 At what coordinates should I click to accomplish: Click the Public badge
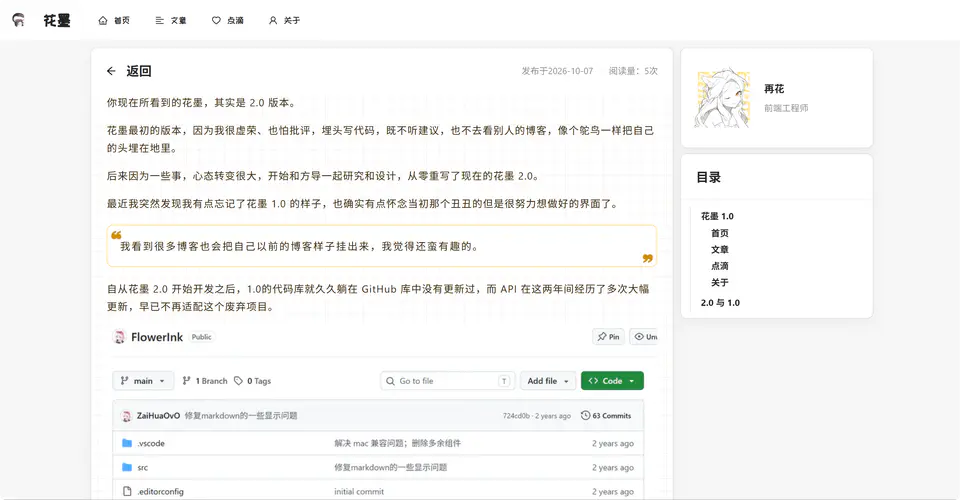coord(201,337)
